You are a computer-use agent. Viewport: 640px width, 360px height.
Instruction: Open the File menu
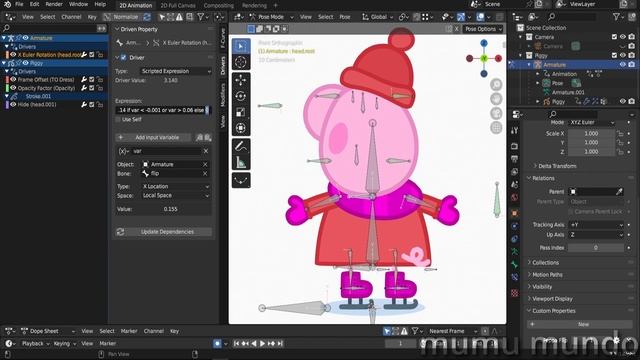(19, 4)
